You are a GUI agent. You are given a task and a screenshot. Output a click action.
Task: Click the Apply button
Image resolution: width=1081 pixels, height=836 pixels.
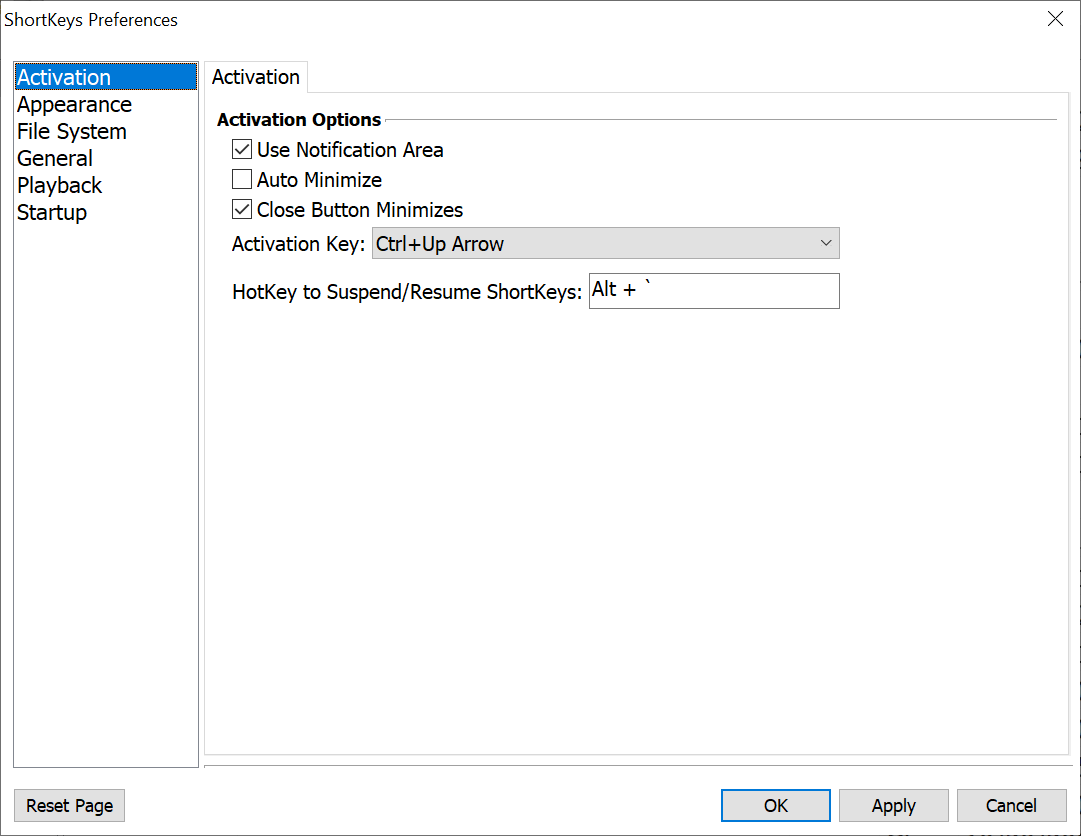click(x=893, y=806)
